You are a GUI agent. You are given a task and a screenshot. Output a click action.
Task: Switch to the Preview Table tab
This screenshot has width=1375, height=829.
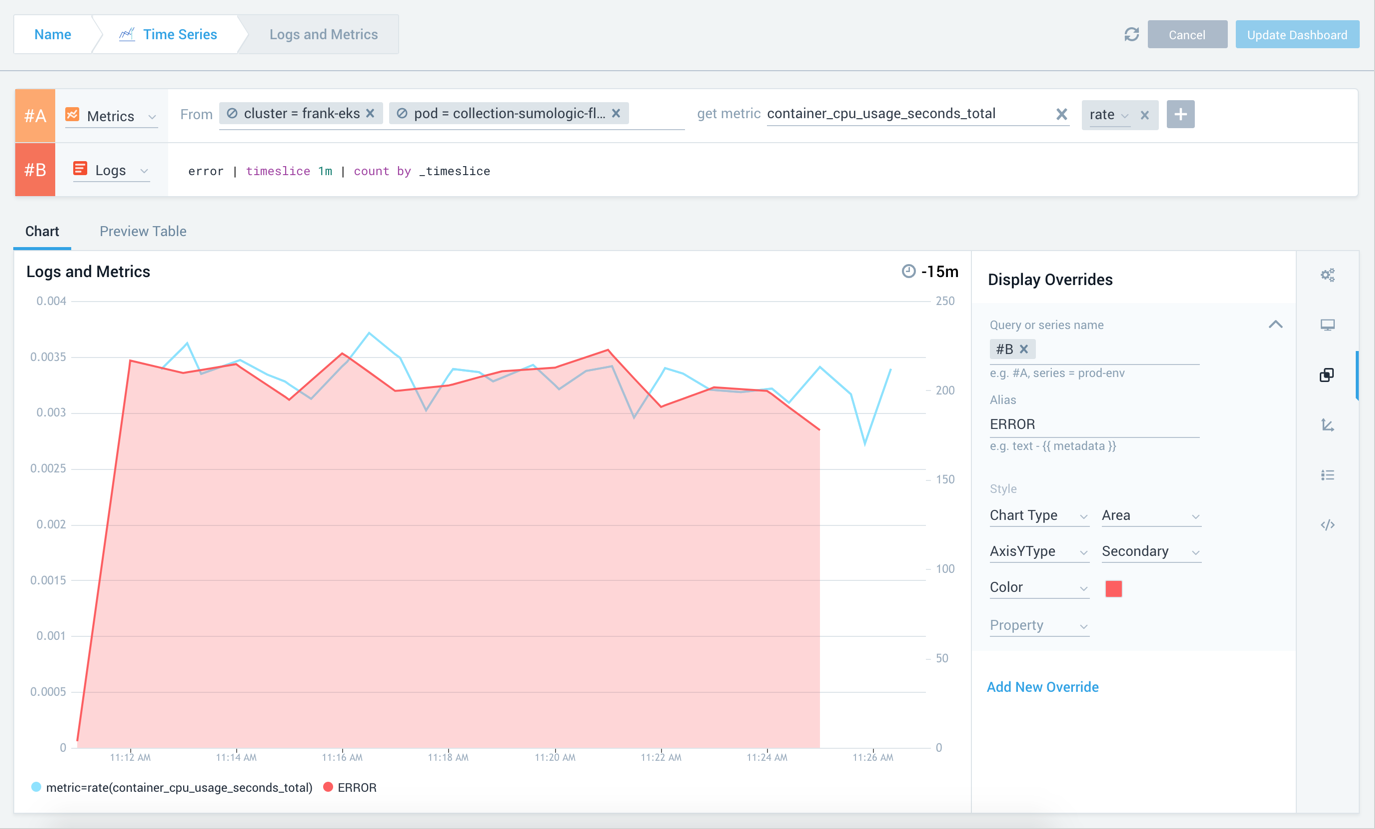click(142, 231)
